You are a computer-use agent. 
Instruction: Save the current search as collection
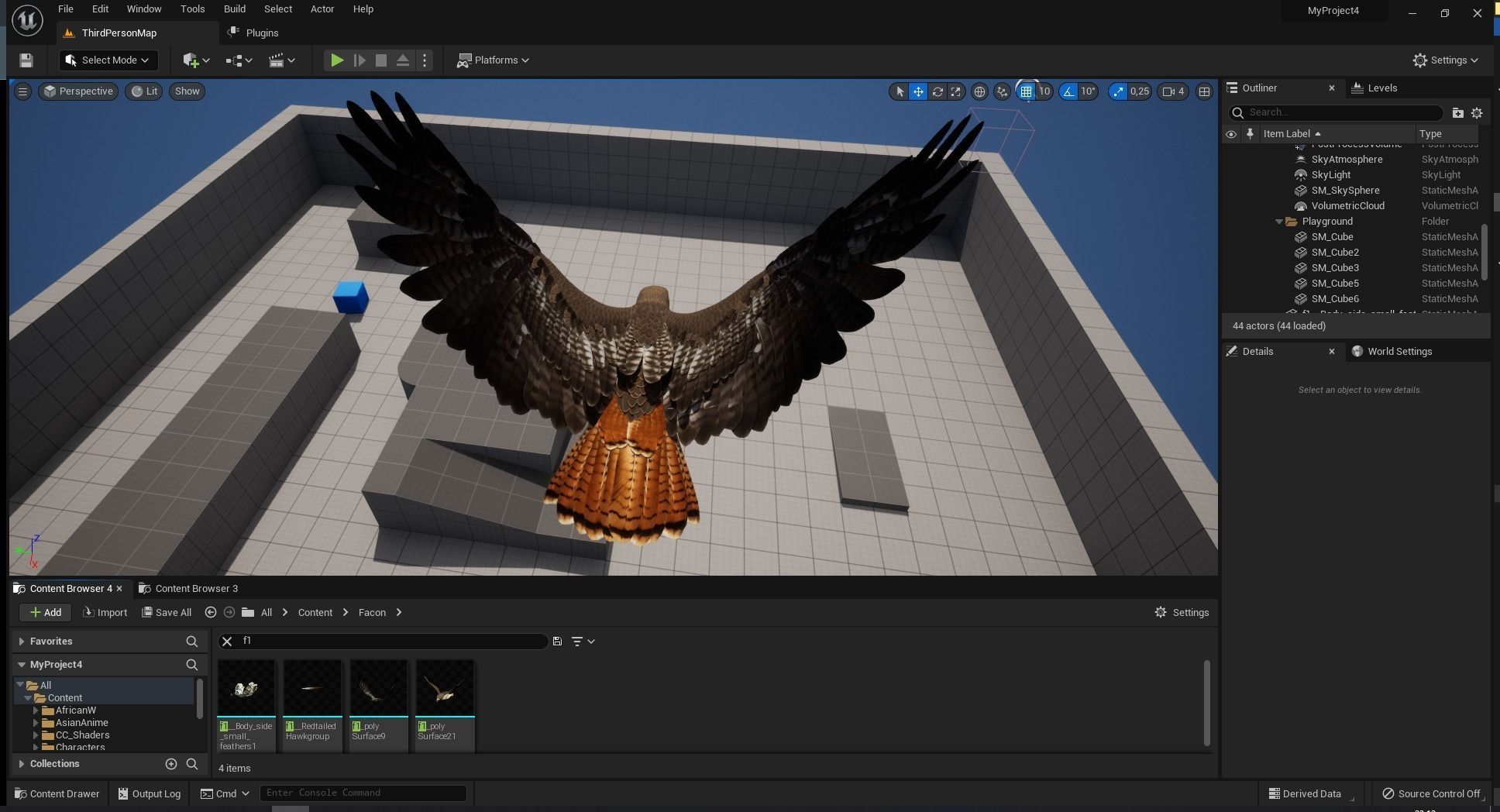[557, 642]
